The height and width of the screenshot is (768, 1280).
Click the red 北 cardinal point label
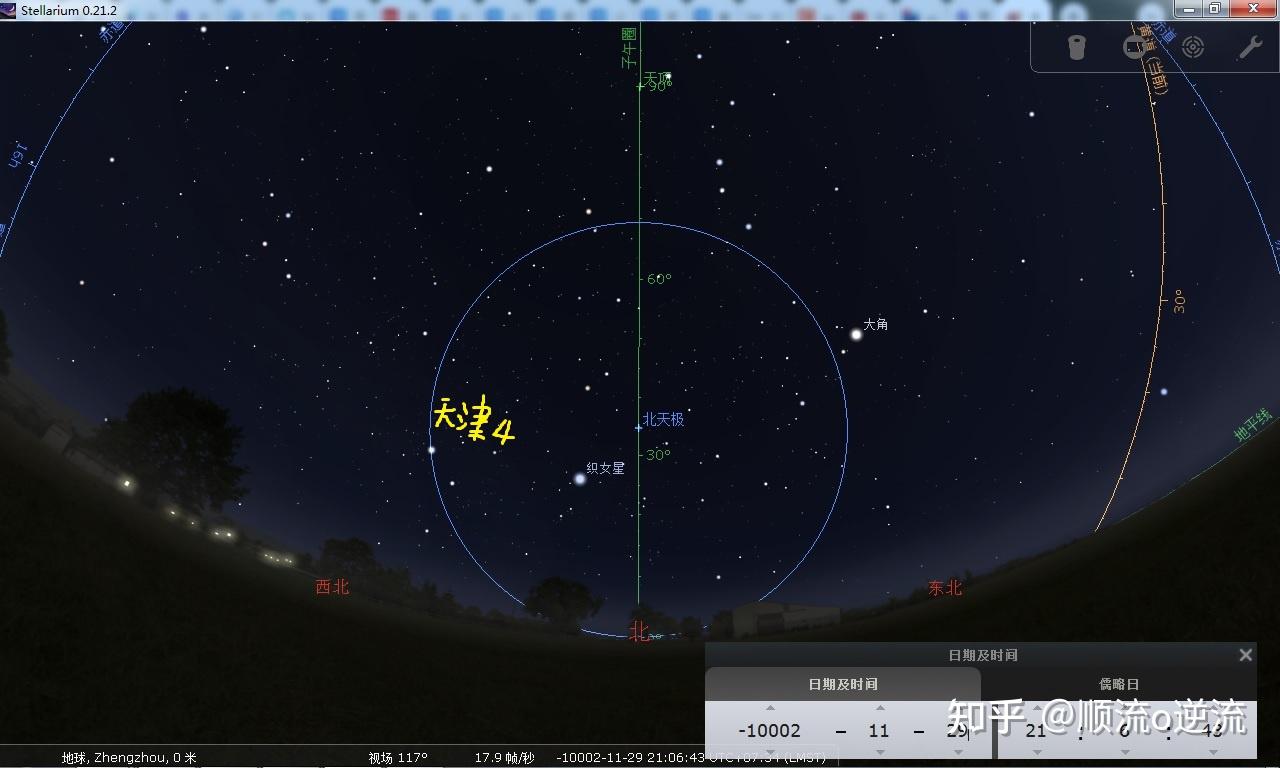point(639,631)
